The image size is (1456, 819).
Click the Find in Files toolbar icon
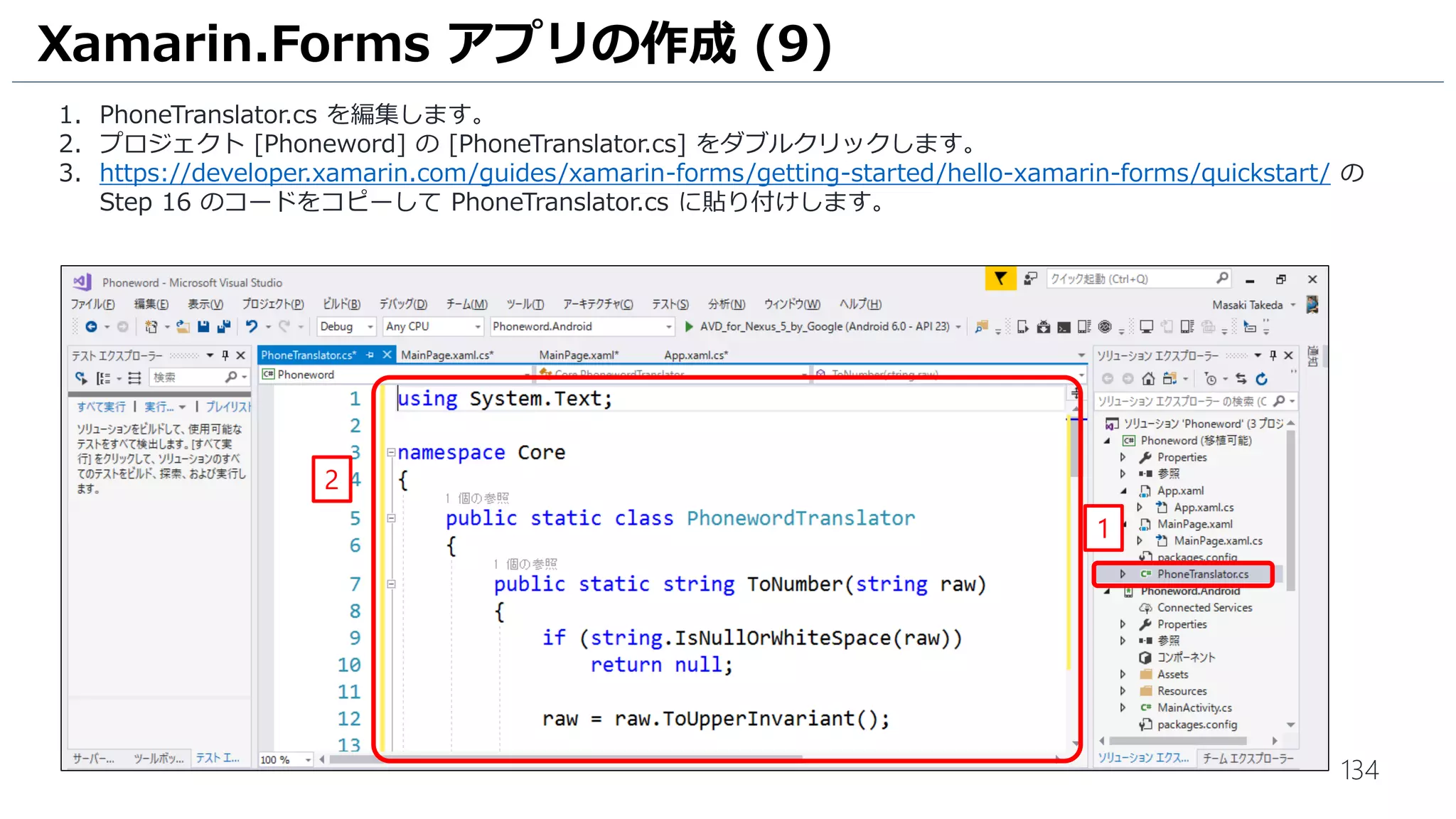tap(982, 326)
